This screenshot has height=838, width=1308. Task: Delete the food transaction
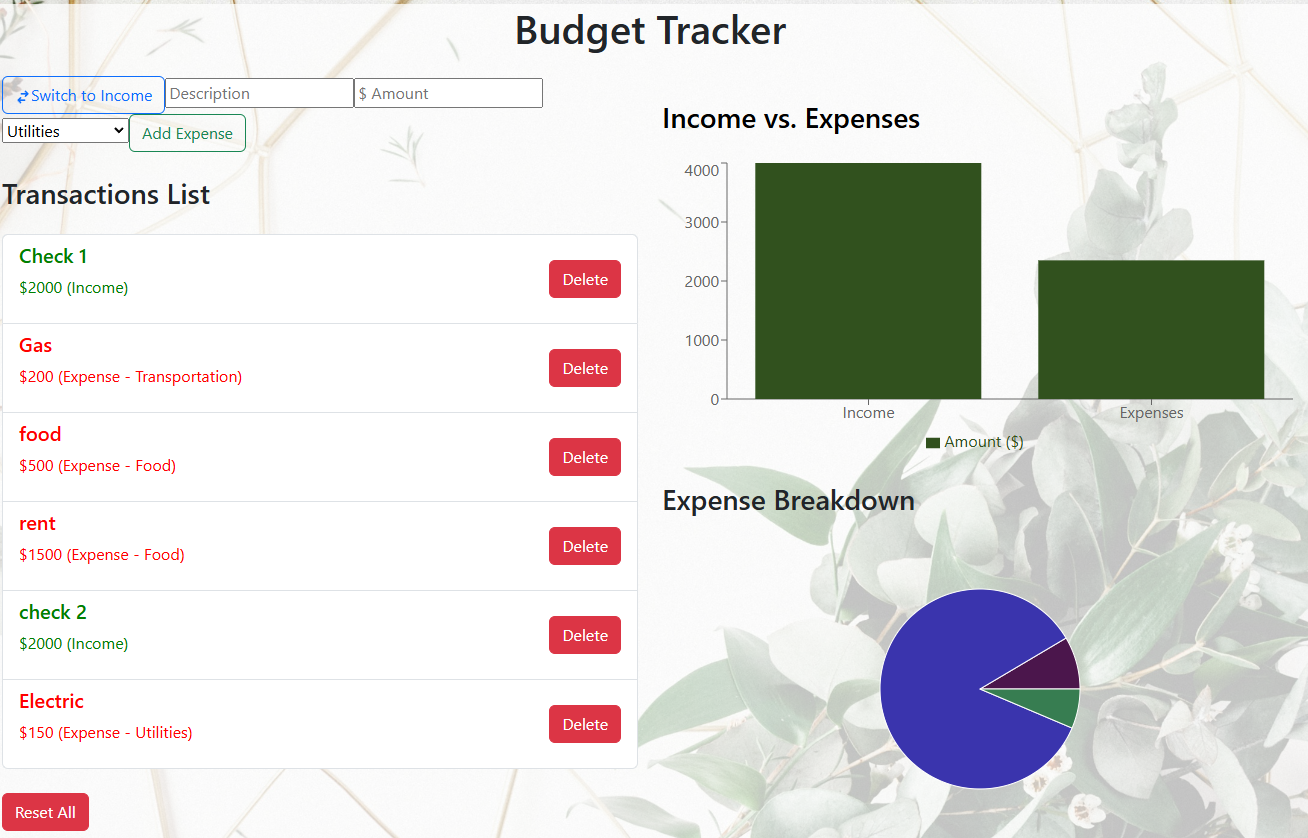click(585, 457)
